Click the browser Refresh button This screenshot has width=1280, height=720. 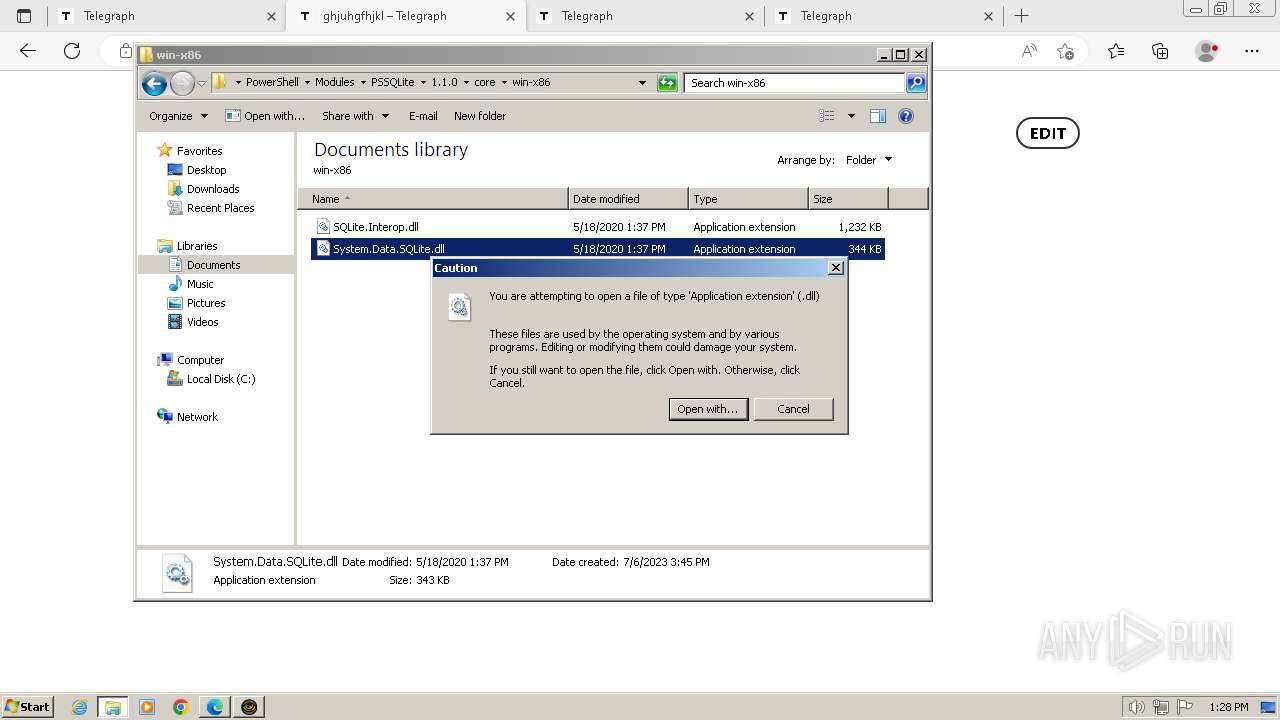point(72,51)
